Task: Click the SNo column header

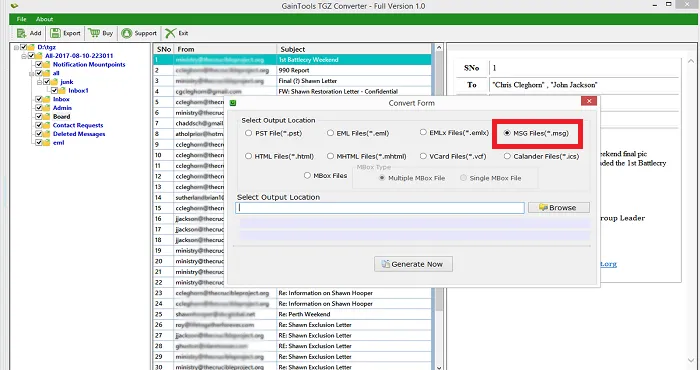Action: click(x=164, y=49)
